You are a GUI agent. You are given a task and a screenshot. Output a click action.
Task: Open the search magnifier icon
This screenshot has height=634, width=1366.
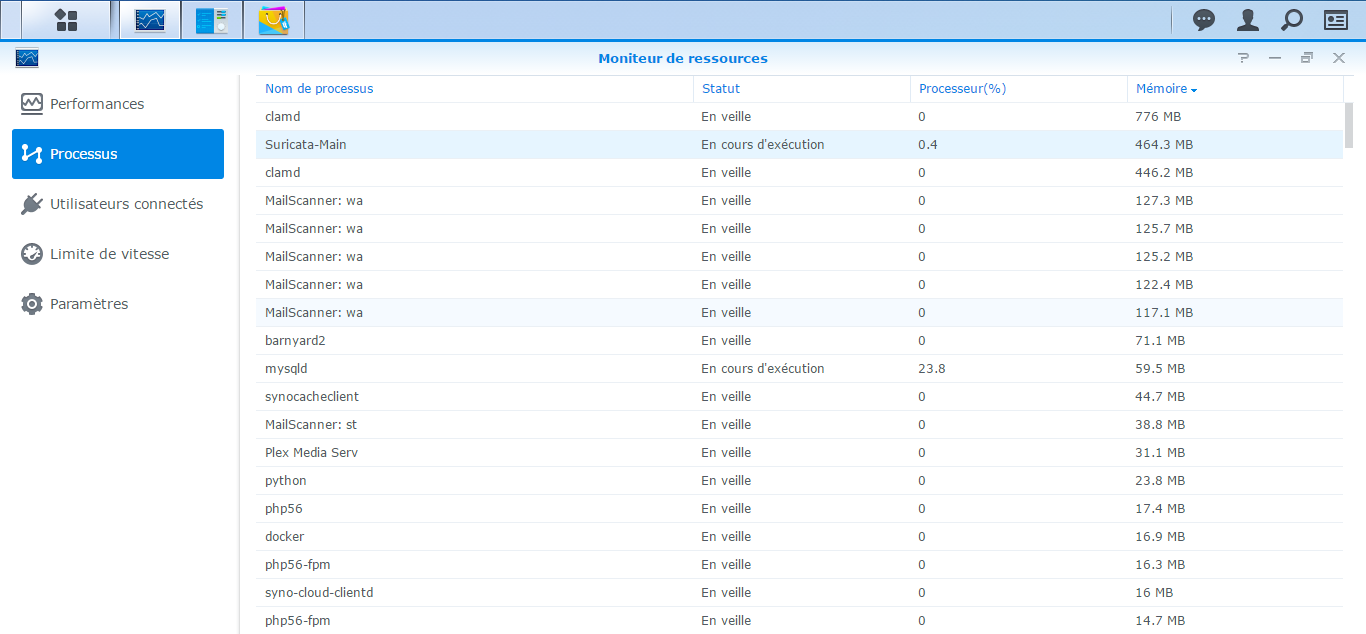pos(1292,20)
